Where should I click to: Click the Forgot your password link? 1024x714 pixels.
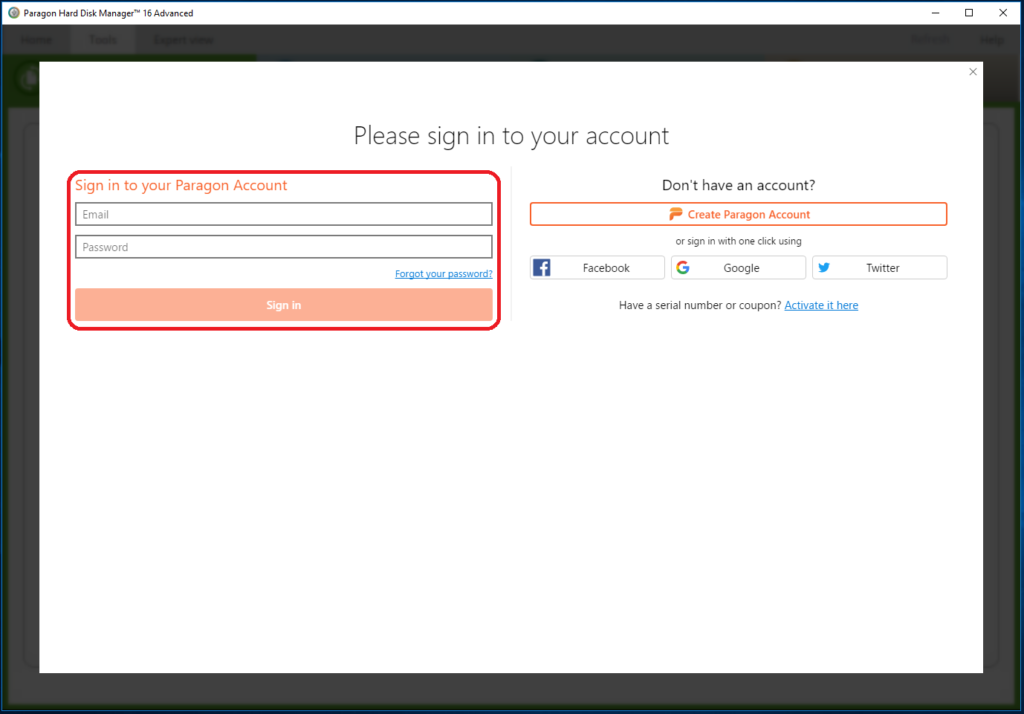pos(443,273)
